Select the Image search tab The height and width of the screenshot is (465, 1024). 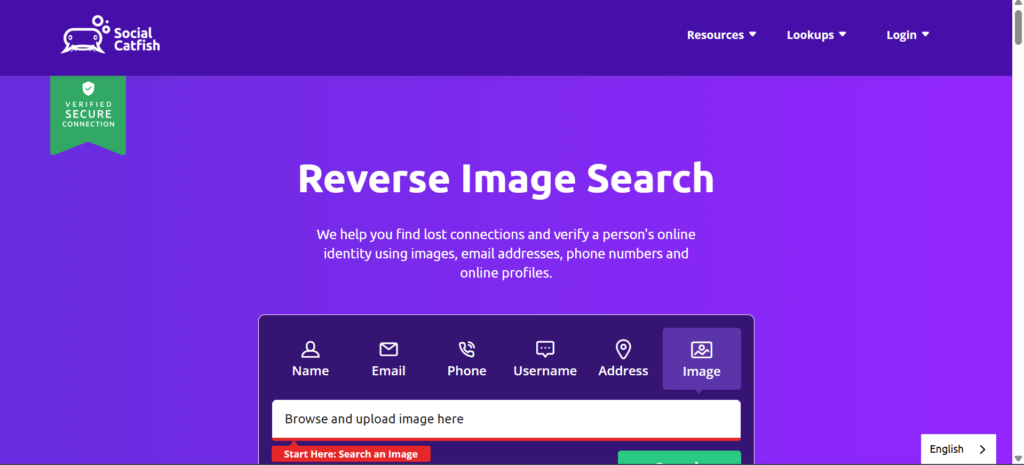tap(701, 359)
